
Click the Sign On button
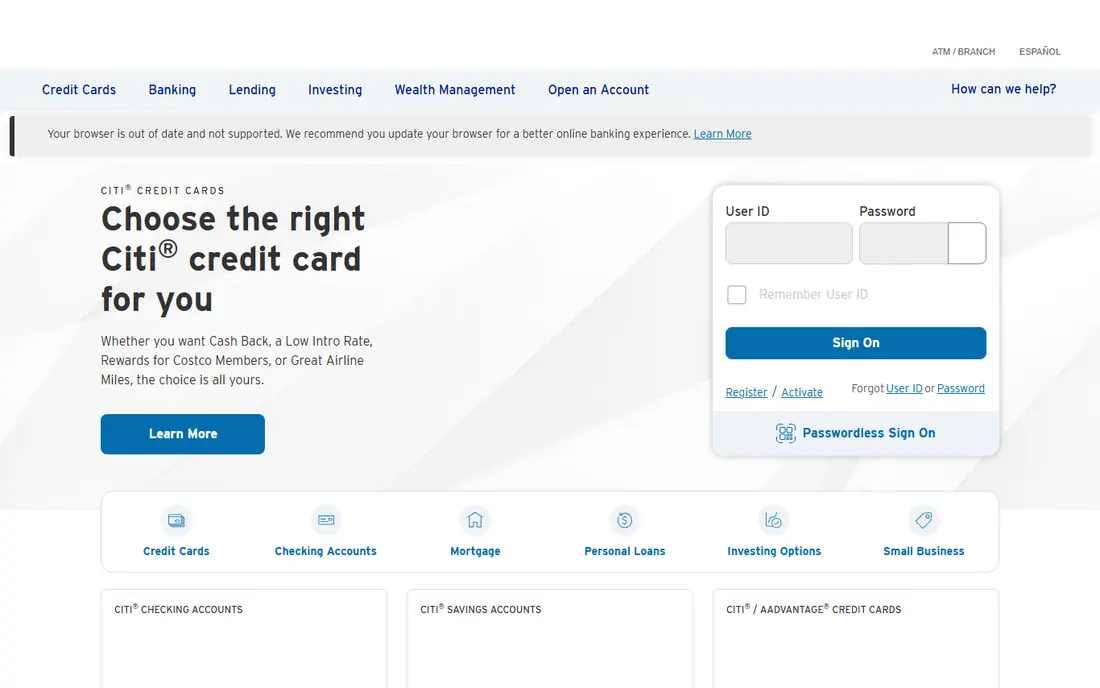click(x=855, y=343)
